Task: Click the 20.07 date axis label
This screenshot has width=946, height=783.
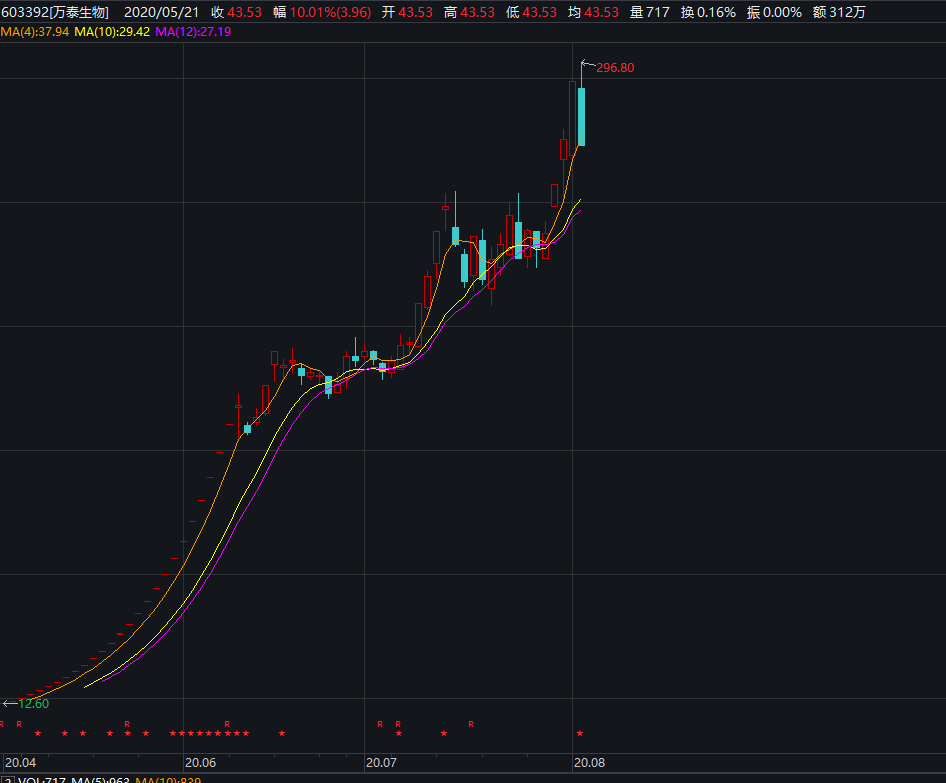Action: click(x=382, y=762)
